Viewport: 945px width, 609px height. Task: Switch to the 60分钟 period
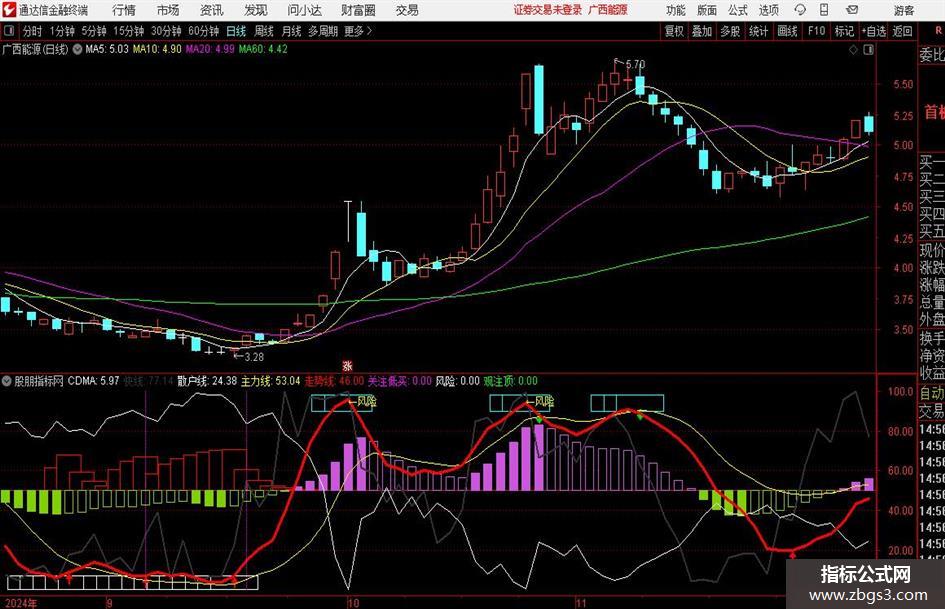coord(204,31)
